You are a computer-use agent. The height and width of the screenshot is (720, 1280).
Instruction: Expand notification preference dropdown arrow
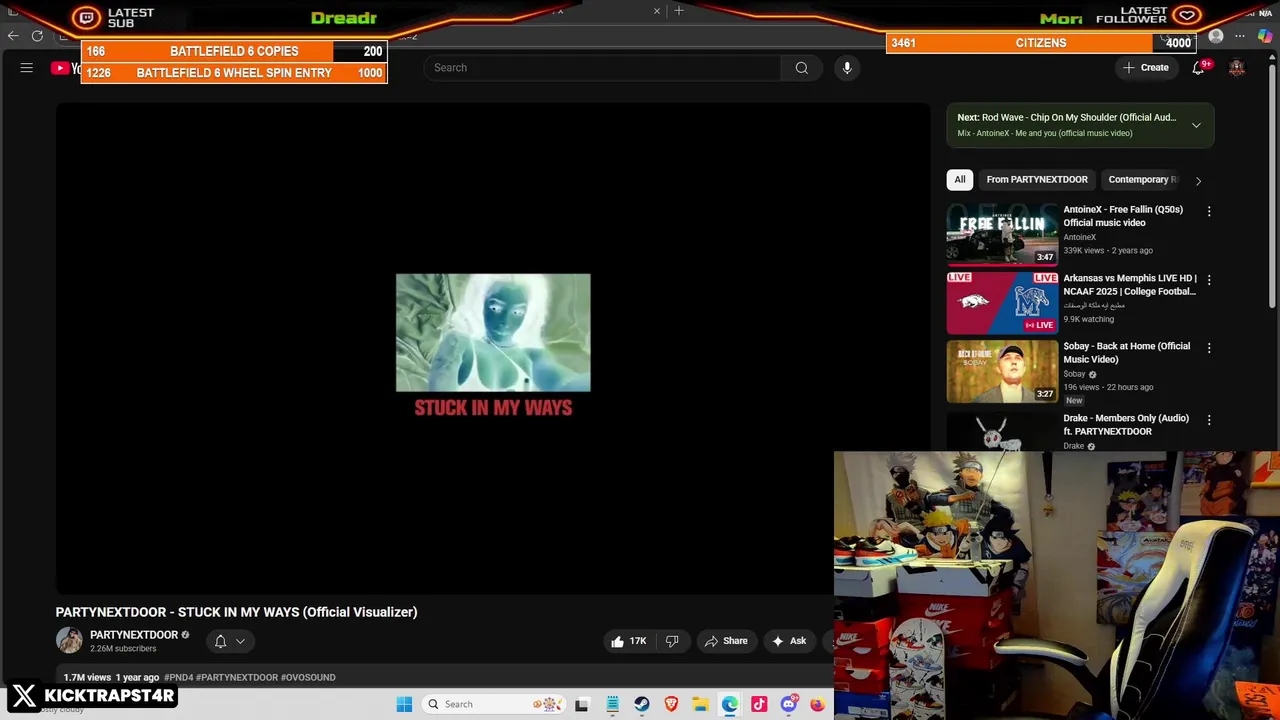(x=240, y=642)
